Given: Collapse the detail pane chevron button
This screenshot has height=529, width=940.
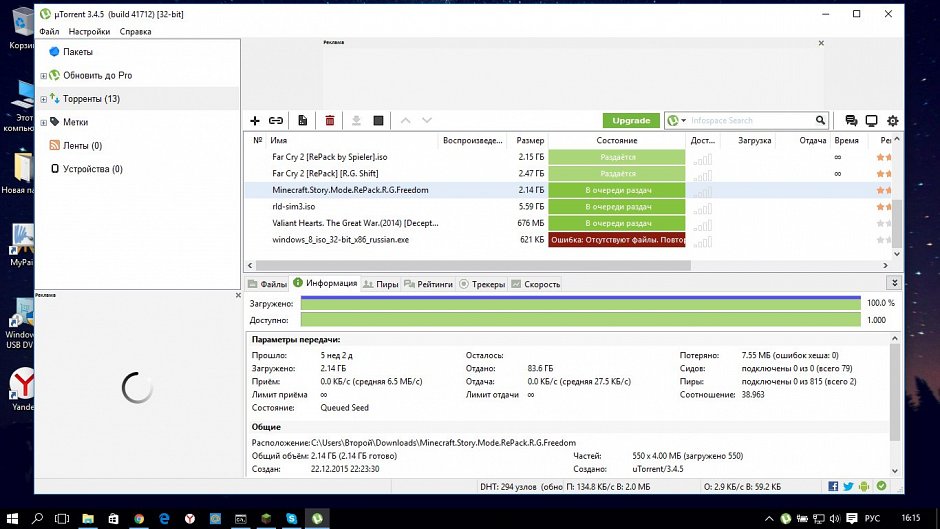Looking at the screenshot, I should pyautogui.click(x=894, y=282).
